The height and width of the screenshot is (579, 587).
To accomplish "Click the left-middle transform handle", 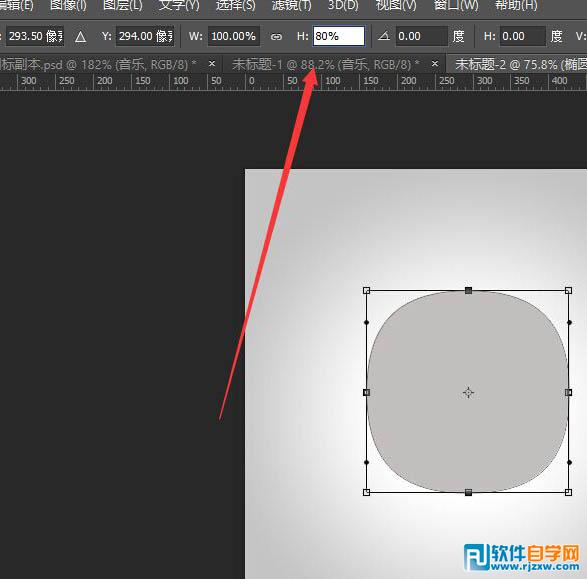I will 367,392.
